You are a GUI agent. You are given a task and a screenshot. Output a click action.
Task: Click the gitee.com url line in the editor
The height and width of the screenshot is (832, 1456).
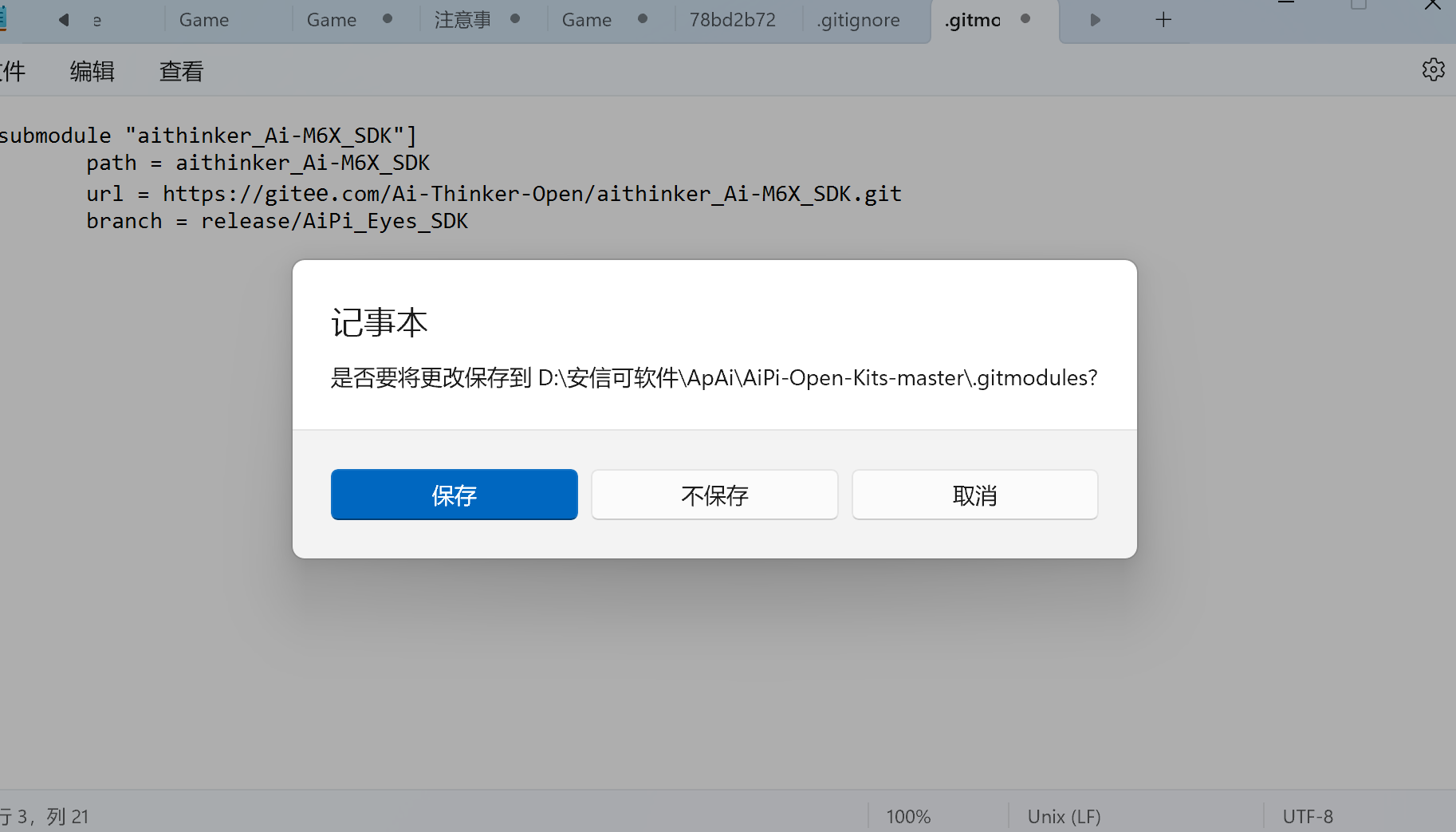tap(494, 193)
